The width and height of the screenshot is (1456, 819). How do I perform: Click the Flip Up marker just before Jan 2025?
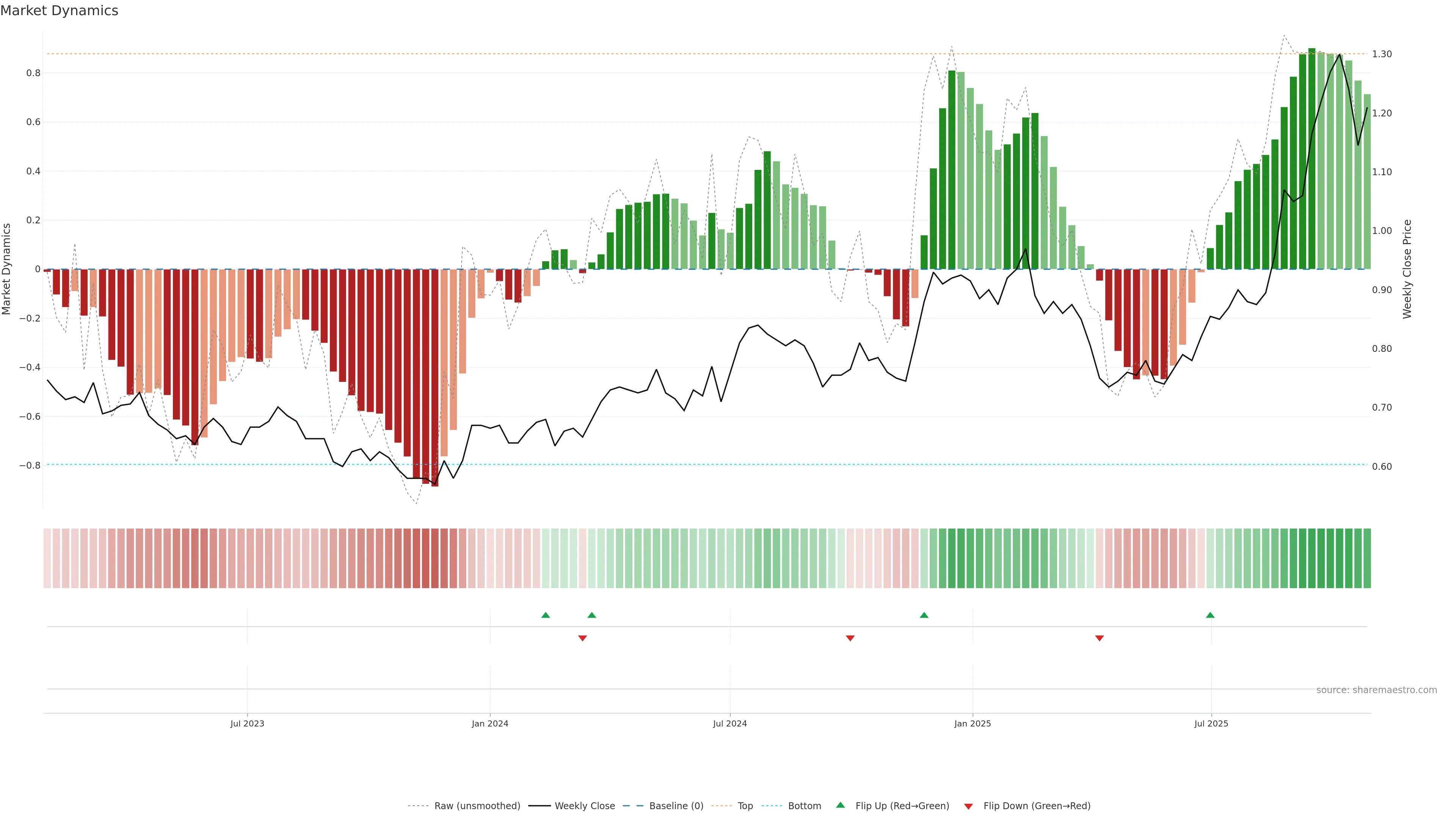pyautogui.click(x=924, y=615)
